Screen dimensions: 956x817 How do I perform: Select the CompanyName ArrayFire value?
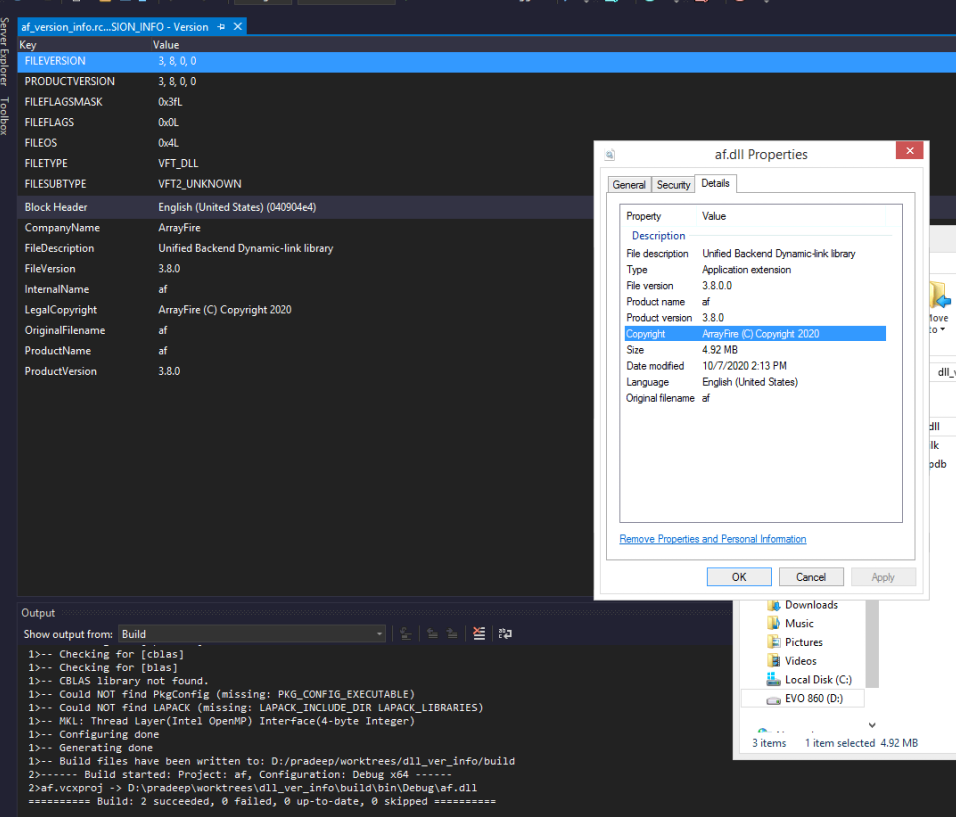179,228
